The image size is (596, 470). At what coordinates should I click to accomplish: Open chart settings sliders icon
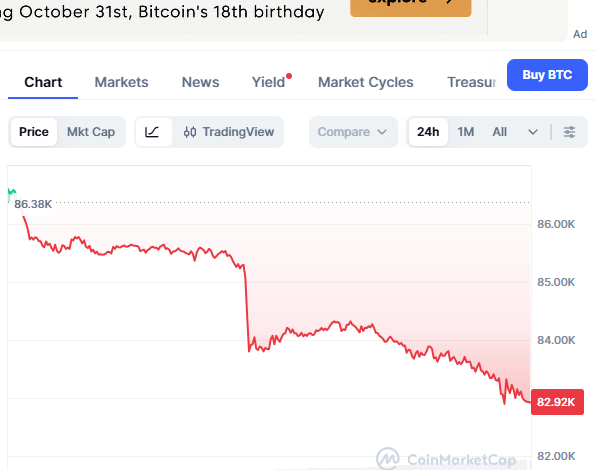coord(569,132)
